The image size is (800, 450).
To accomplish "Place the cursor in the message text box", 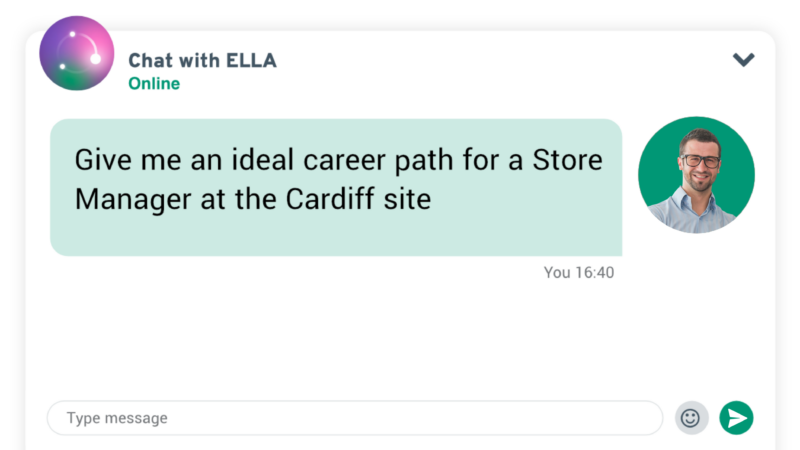I will tap(355, 418).
